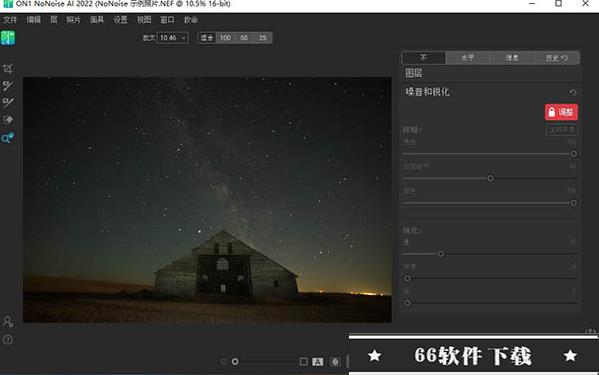Select the first brush tool below Crop
The height and width of the screenshot is (375, 599).
pos(8,86)
